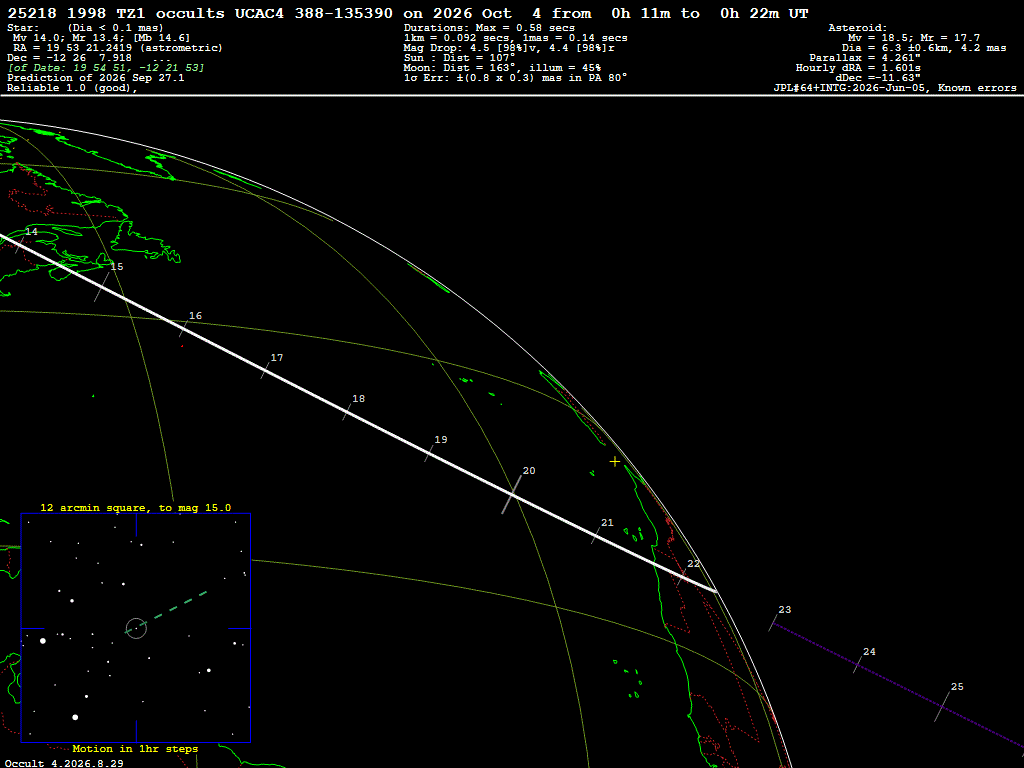Click the '12 arcmin square, to mag 15.0' caption

coord(136,507)
